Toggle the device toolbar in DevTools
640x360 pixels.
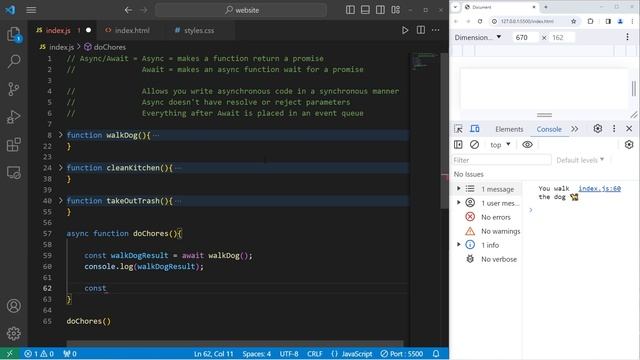pos(474,129)
